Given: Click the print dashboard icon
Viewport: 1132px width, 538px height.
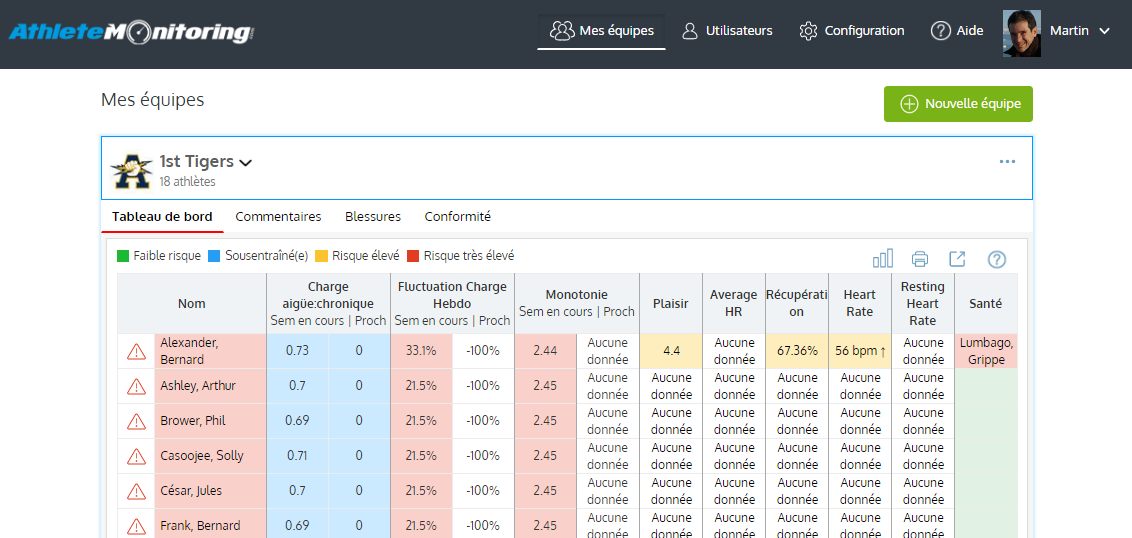Looking at the screenshot, I should tap(920, 259).
